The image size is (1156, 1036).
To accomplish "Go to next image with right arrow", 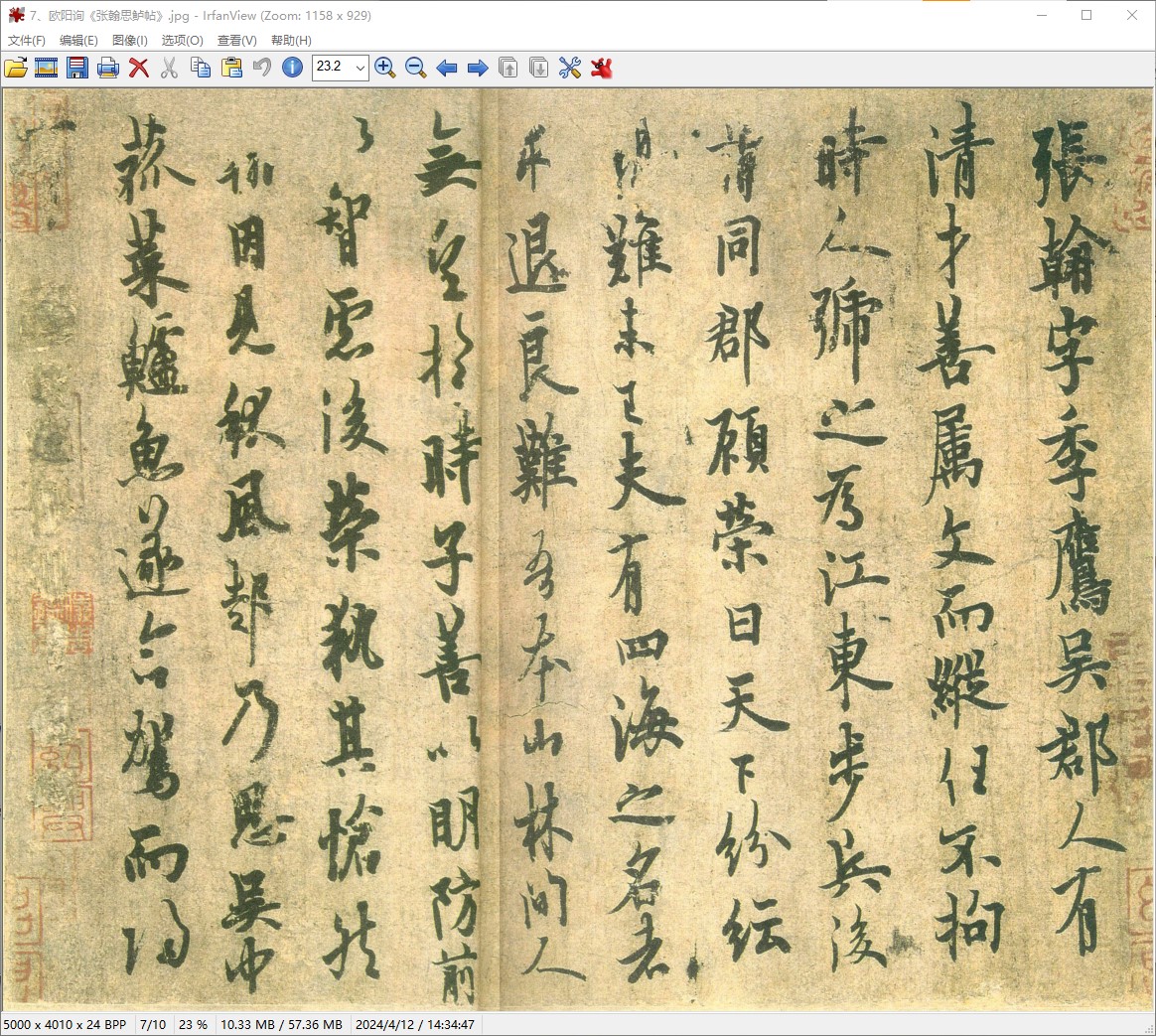I will pos(478,68).
